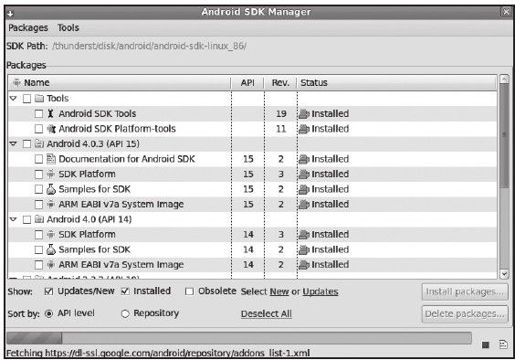Check the Tools group checkbox
Image resolution: width=515 pixels, height=360 pixels.
click(x=27, y=99)
